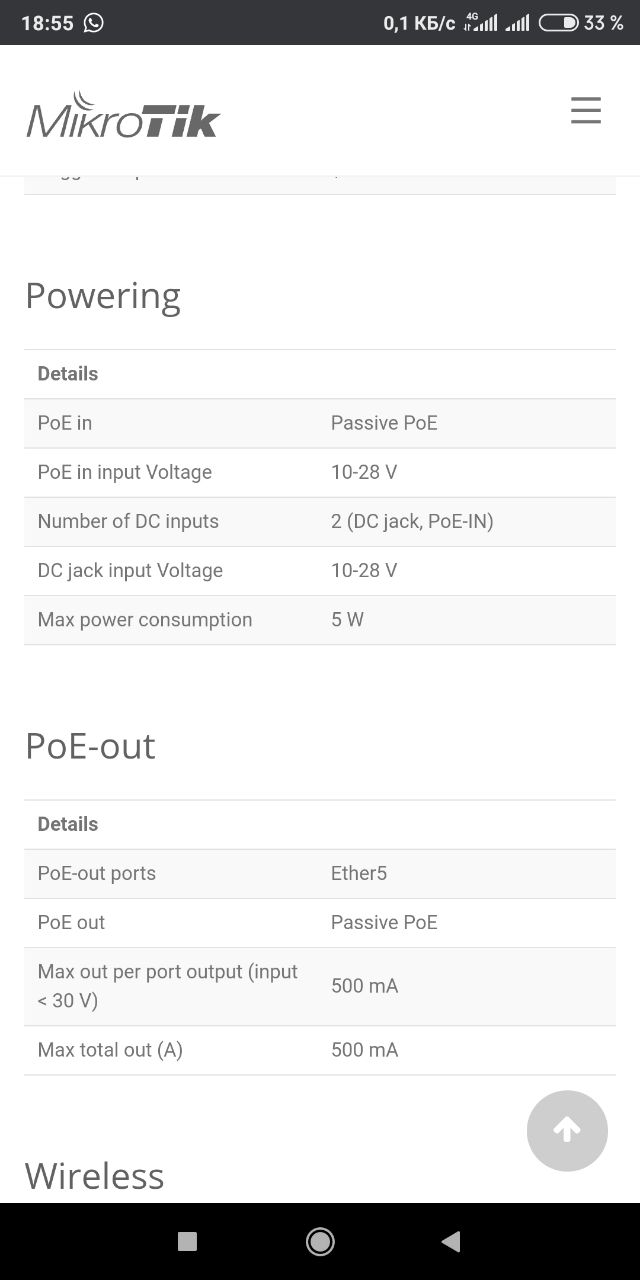The width and height of the screenshot is (640, 1280).
Task: Tap the battery indicator in status bar
Action: point(559,22)
